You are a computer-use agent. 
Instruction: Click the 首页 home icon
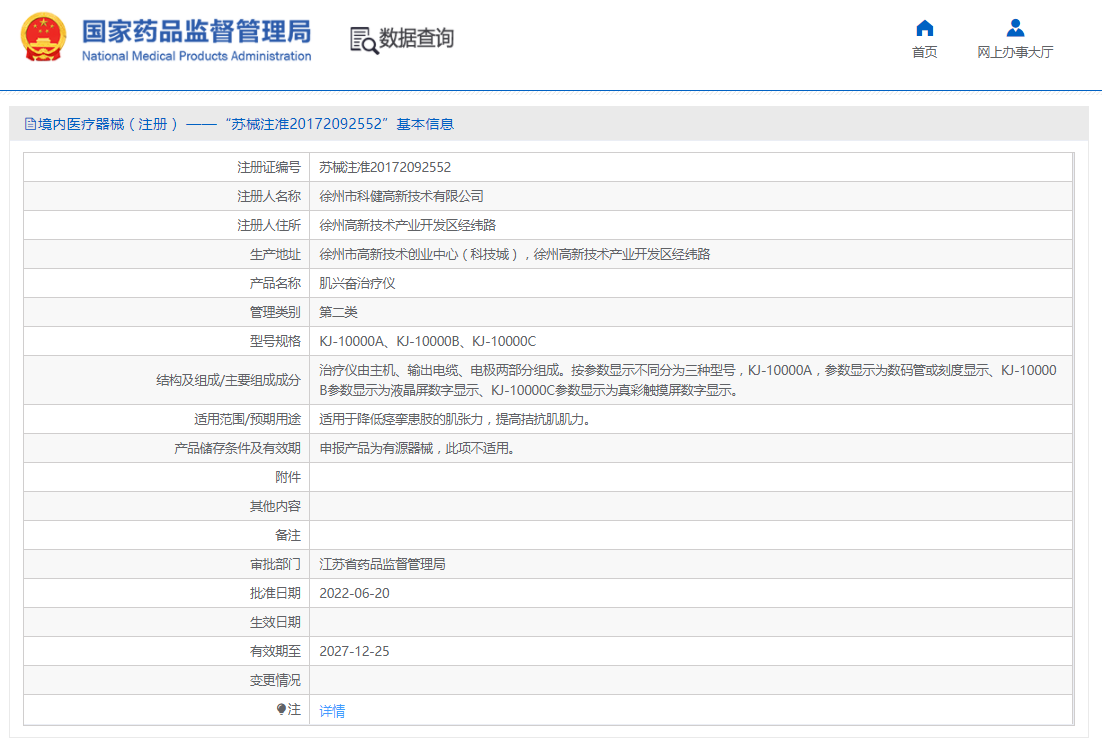click(x=924, y=28)
